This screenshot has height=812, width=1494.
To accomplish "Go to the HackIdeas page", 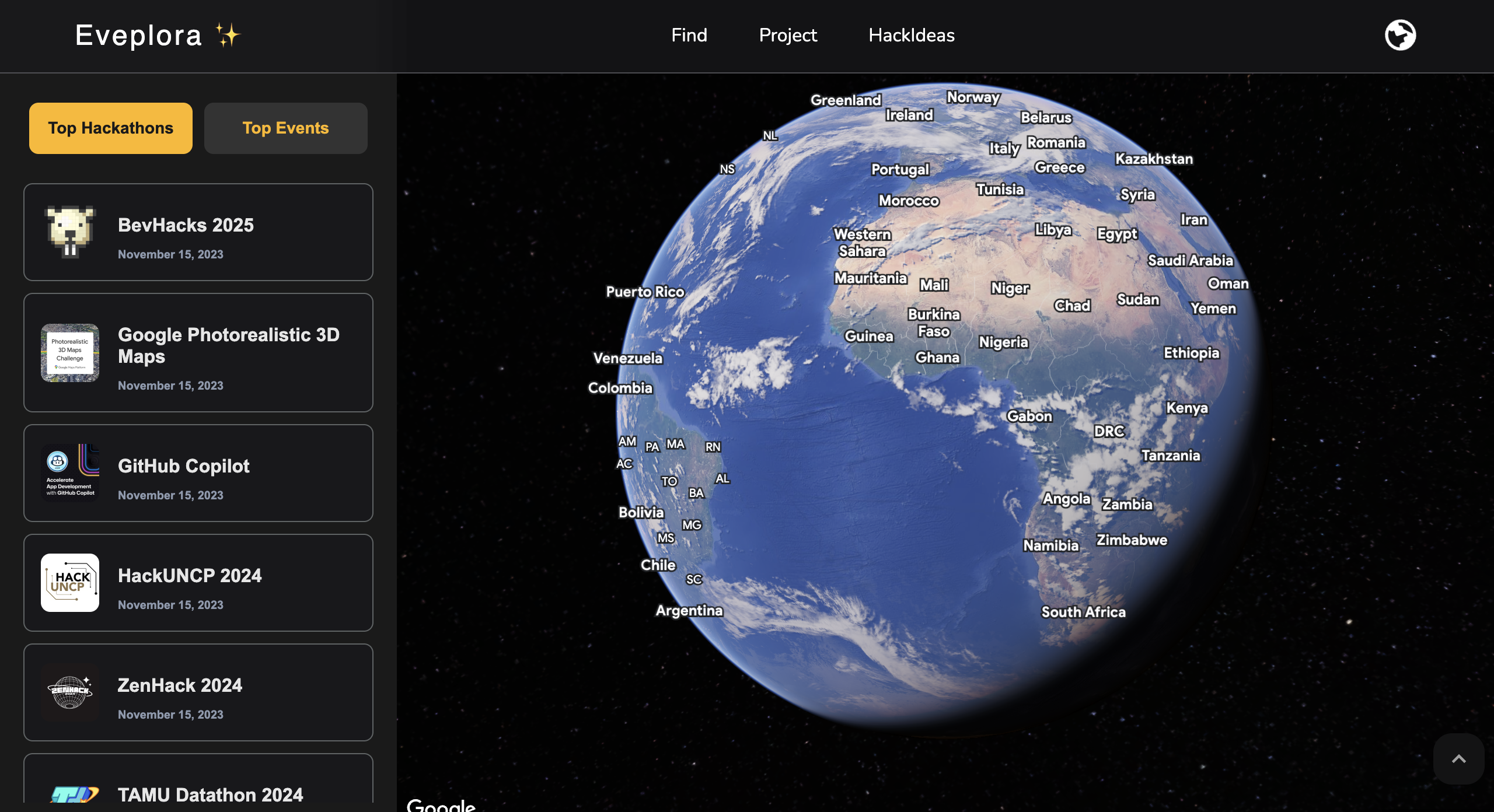I will pos(911,35).
